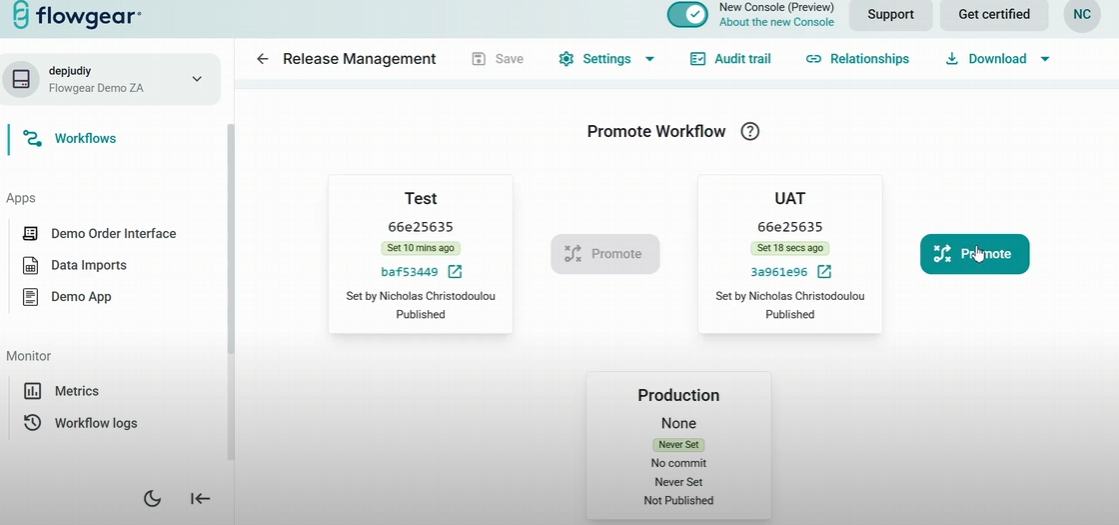
Task: Collapse the sidebar with arrow icon
Action: (x=201, y=499)
